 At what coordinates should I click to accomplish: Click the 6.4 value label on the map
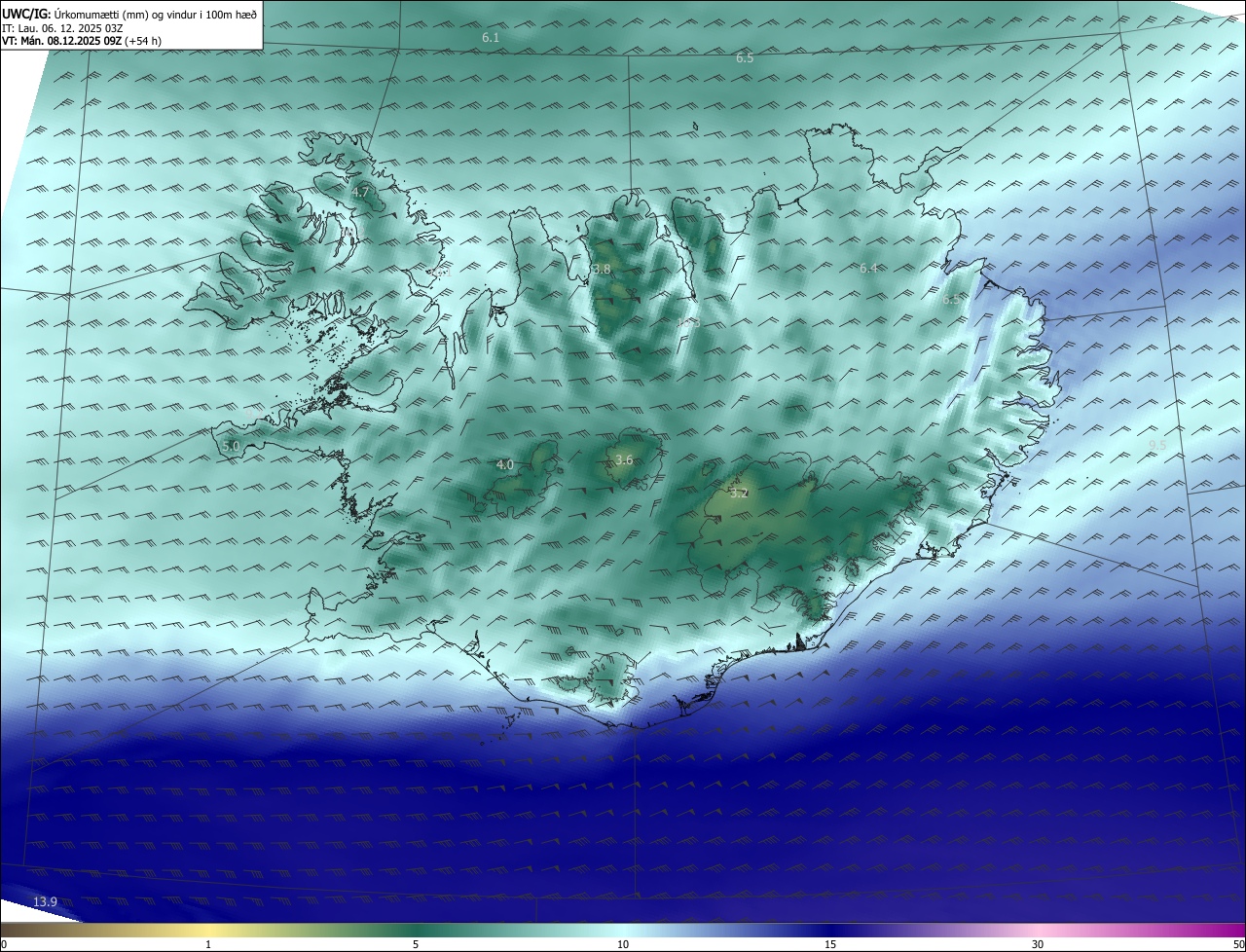point(868,268)
